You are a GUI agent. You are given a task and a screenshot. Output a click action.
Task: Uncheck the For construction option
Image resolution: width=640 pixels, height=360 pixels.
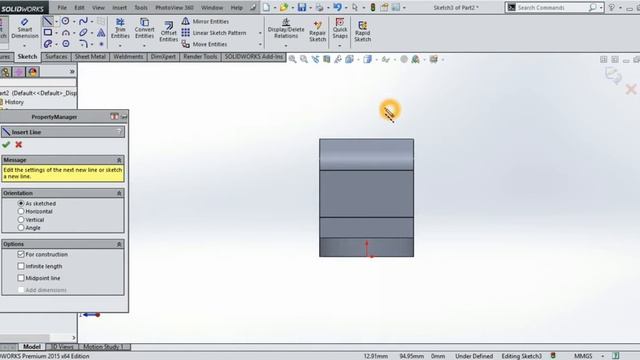(x=21, y=254)
